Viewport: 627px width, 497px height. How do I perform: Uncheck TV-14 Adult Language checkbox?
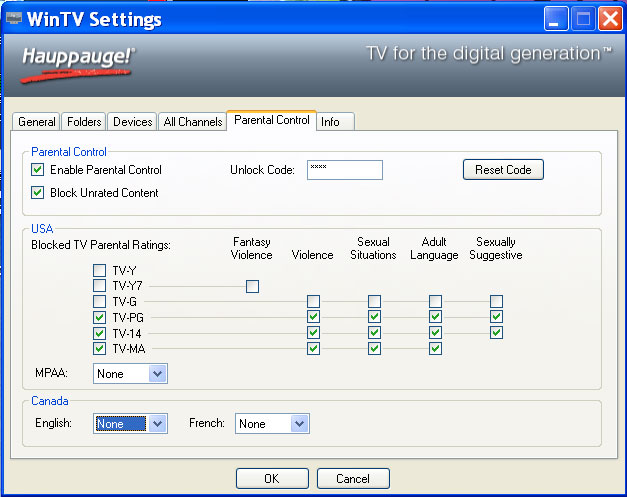pos(435,333)
